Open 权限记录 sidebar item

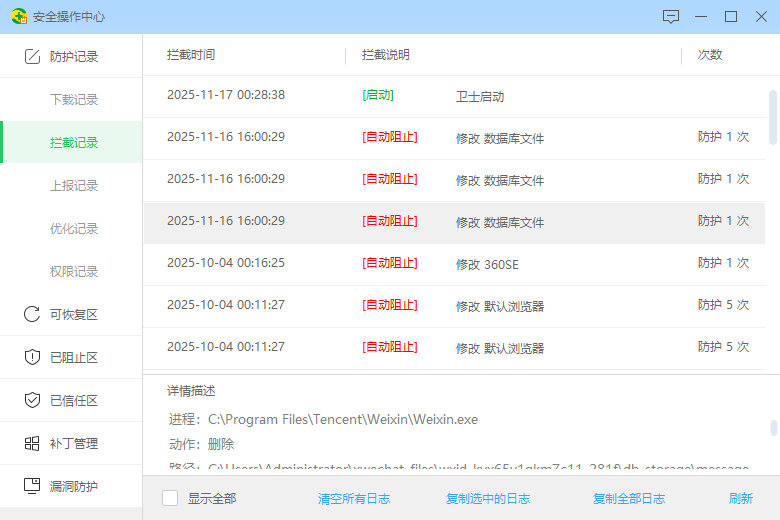pos(74,271)
